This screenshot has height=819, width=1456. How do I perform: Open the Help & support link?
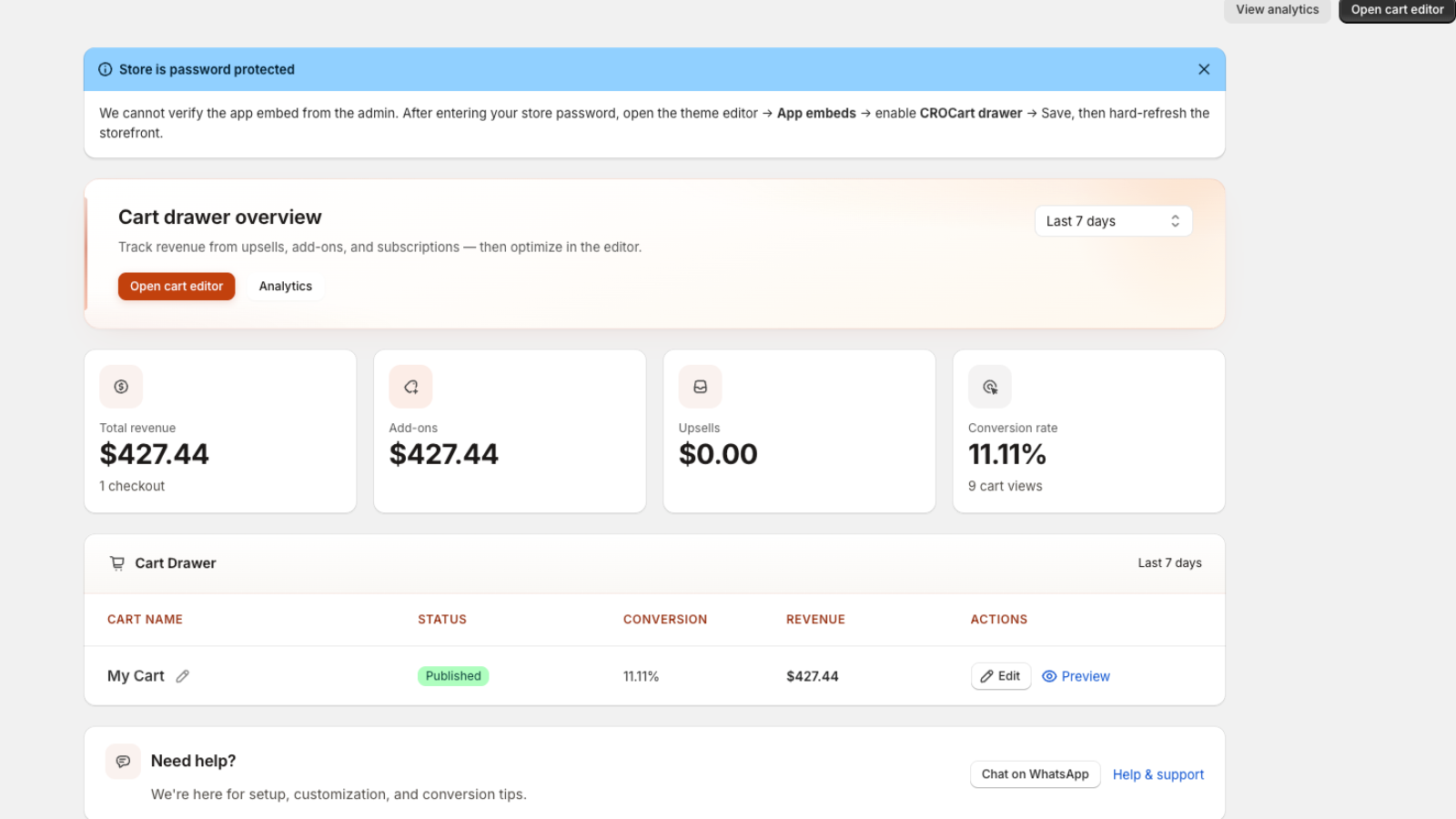[1158, 774]
